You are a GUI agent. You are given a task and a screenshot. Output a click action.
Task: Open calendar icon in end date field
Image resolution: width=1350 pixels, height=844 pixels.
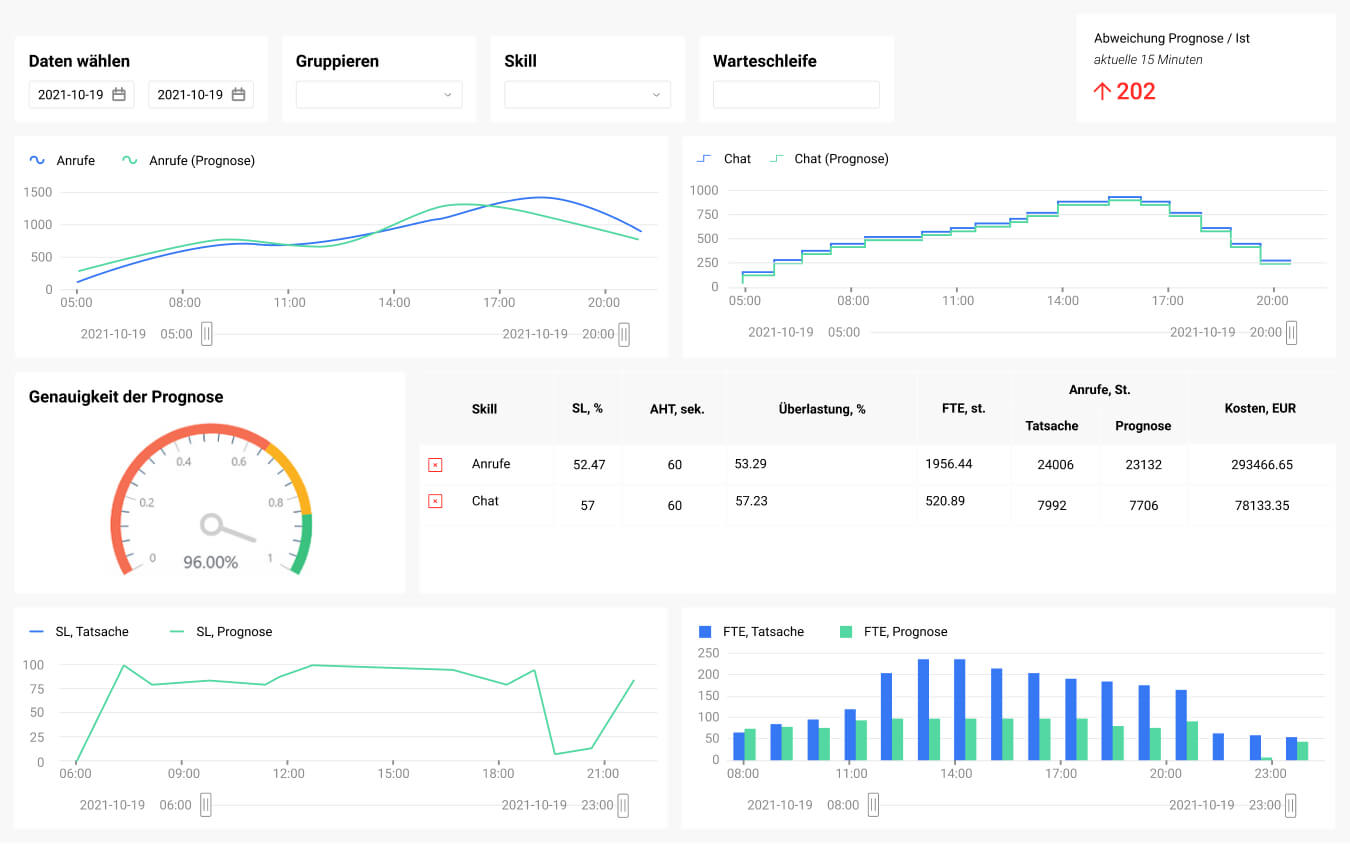pyautogui.click(x=239, y=95)
